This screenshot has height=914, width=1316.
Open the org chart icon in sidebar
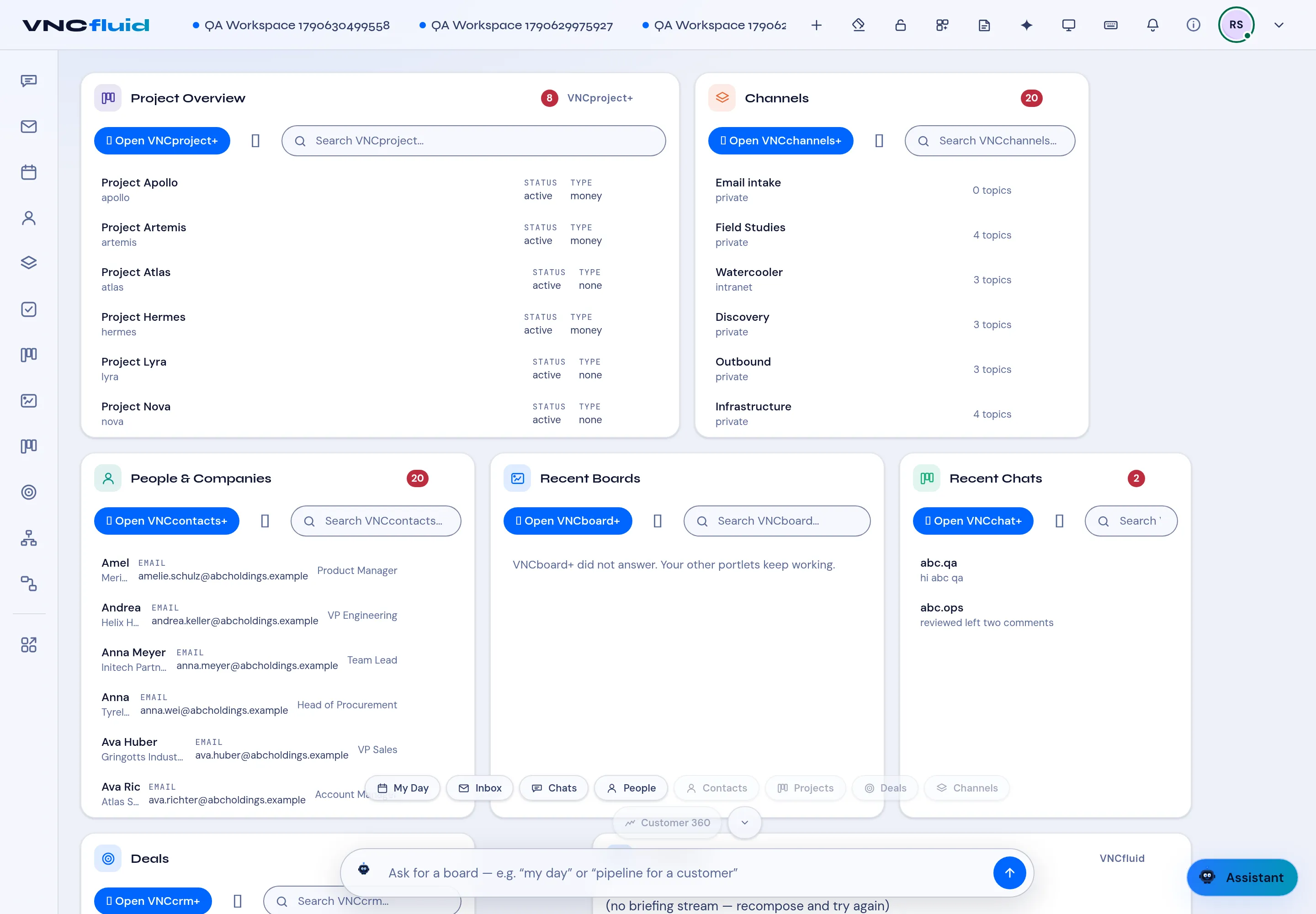click(x=29, y=538)
